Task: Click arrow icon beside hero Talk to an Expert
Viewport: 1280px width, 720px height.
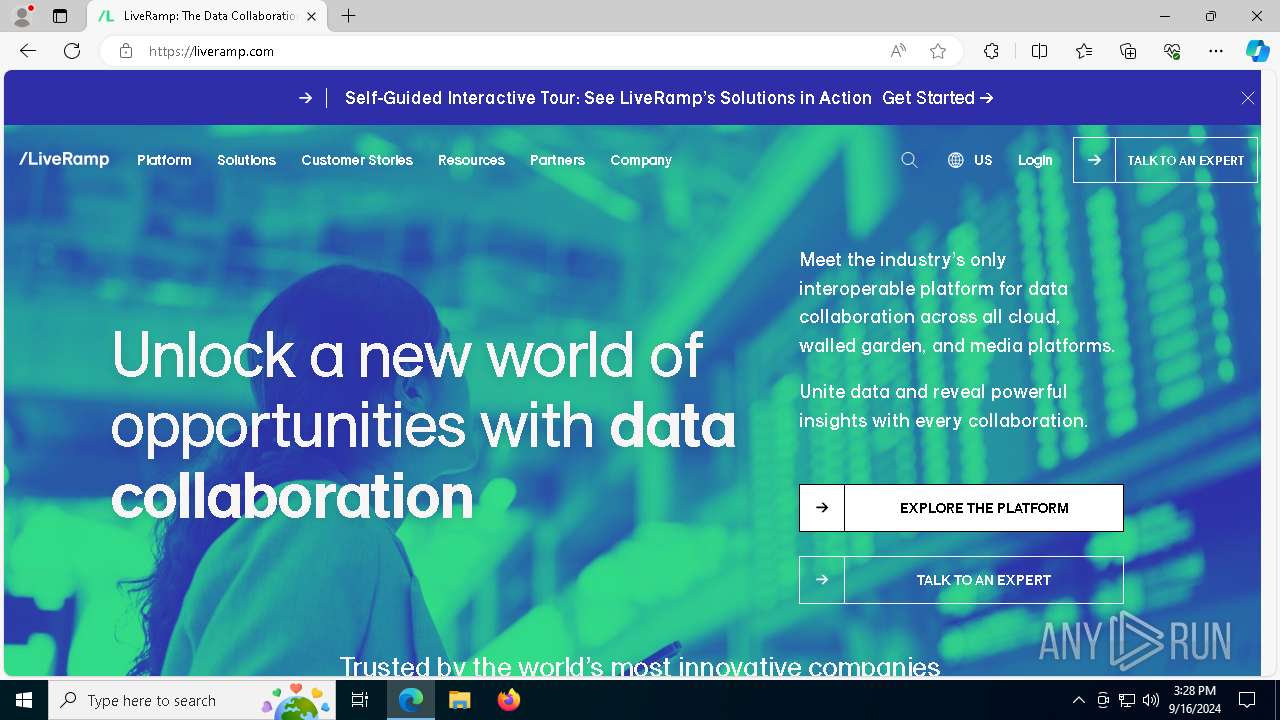Action: tap(822, 580)
